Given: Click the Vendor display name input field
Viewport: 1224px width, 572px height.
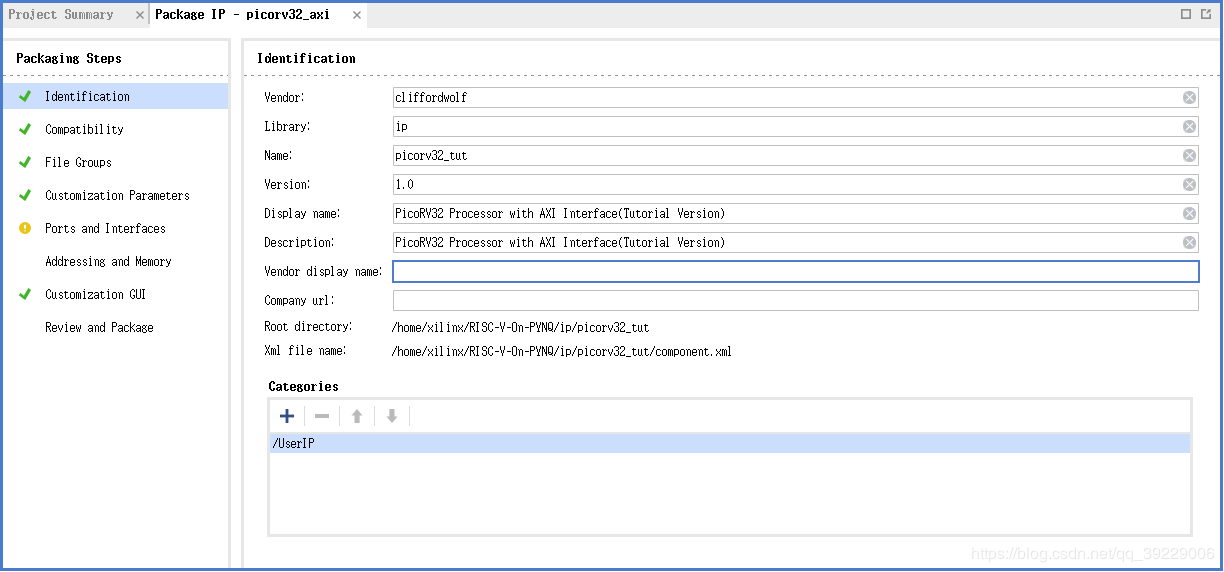Looking at the screenshot, I should click(x=796, y=272).
